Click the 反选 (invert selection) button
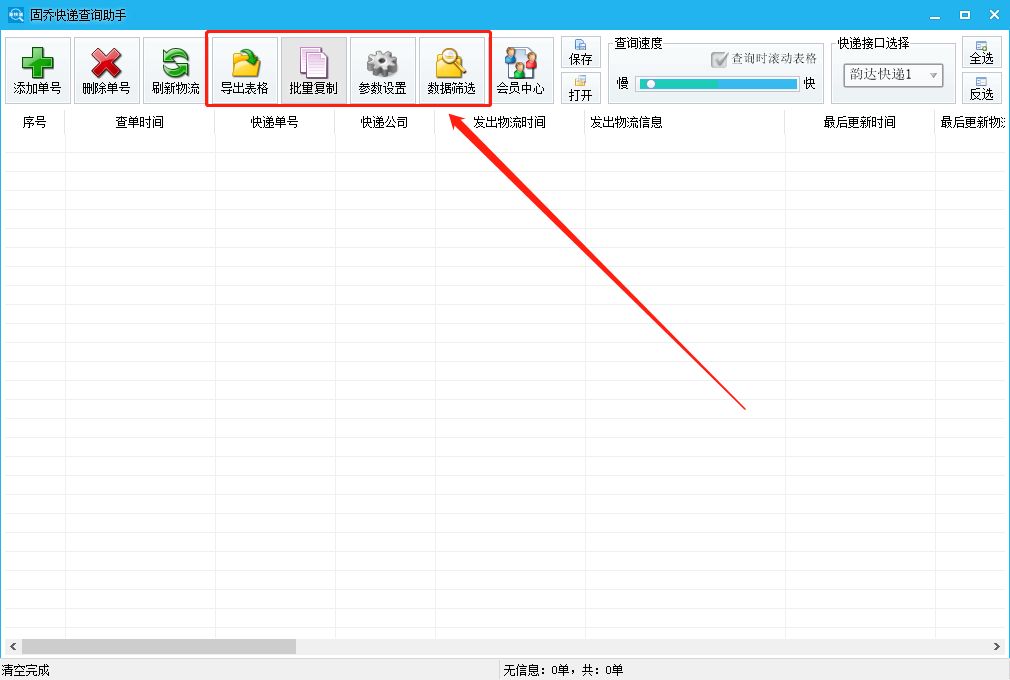 coord(981,90)
